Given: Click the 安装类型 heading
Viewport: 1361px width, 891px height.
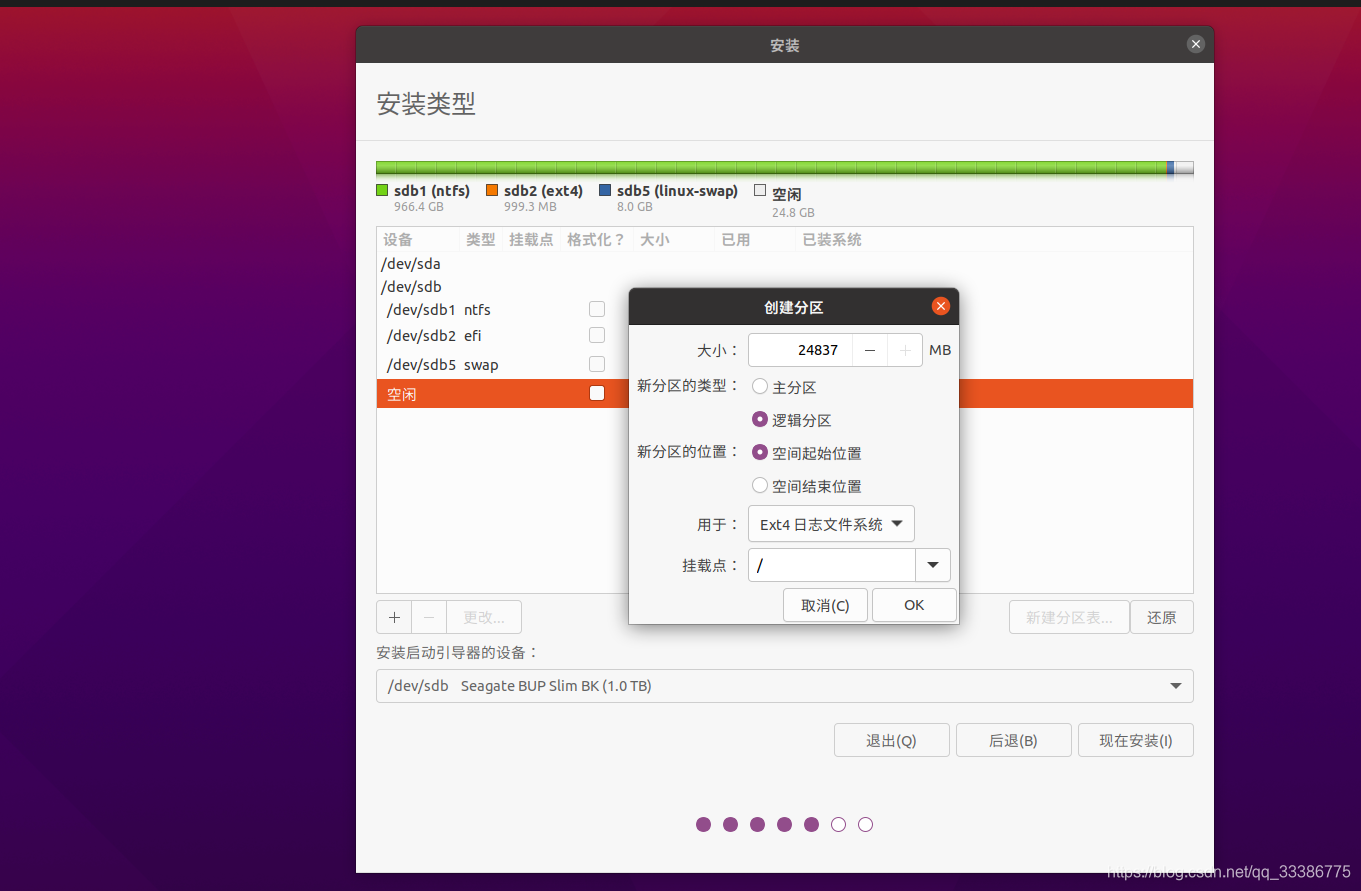Looking at the screenshot, I should click(426, 104).
